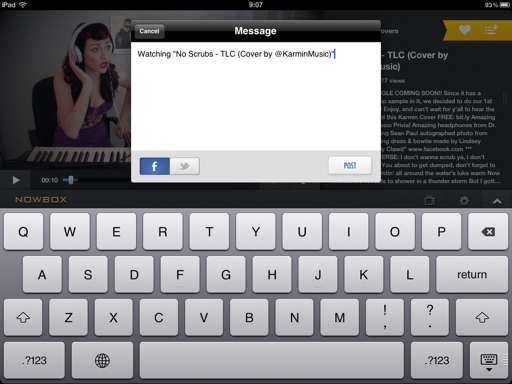Tap the E key

(x=116, y=232)
